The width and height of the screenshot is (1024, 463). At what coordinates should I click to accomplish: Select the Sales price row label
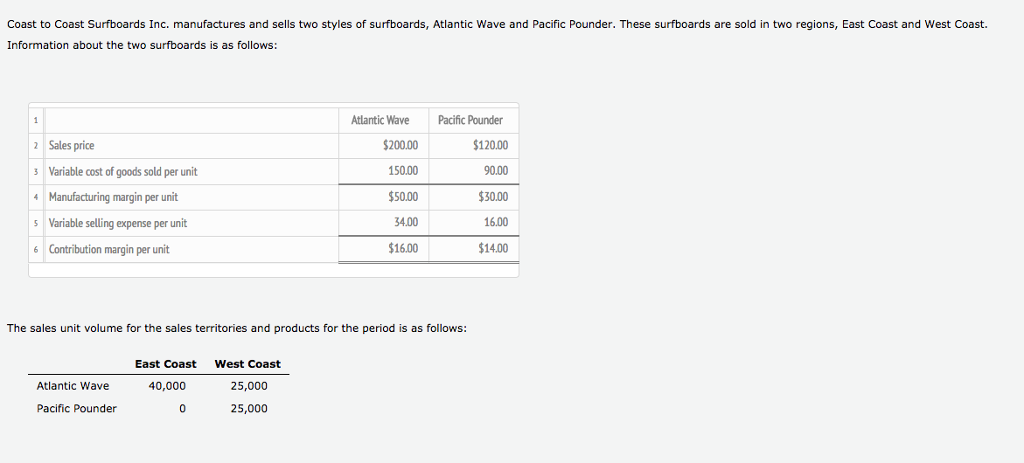point(72,146)
